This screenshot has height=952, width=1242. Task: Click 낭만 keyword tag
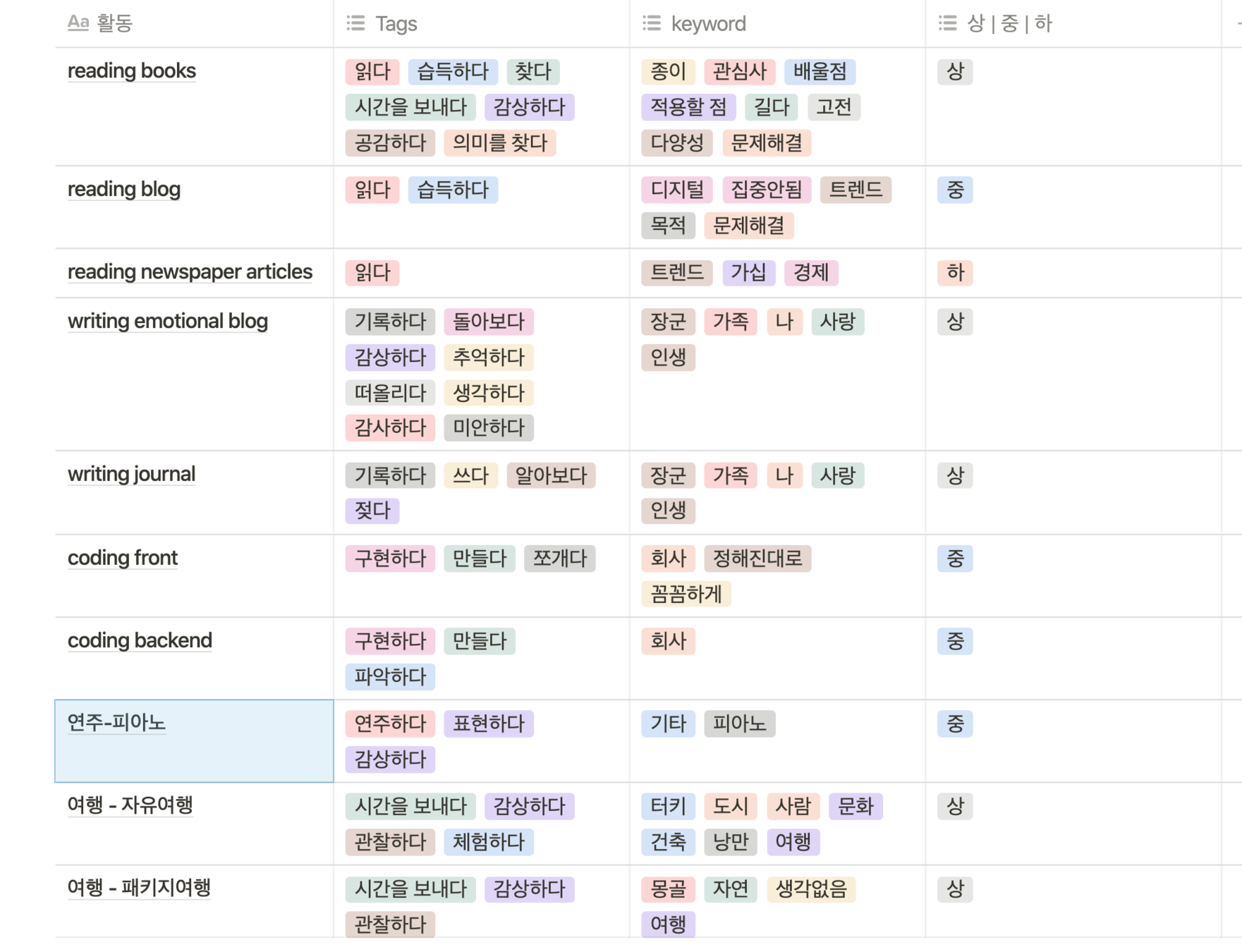pos(731,842)
